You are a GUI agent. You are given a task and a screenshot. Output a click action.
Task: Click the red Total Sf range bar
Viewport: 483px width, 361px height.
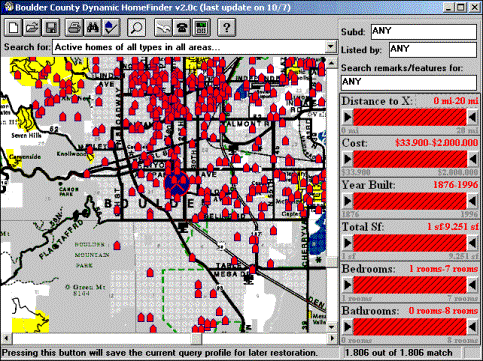pyautogui.click(x=410, y=243)
